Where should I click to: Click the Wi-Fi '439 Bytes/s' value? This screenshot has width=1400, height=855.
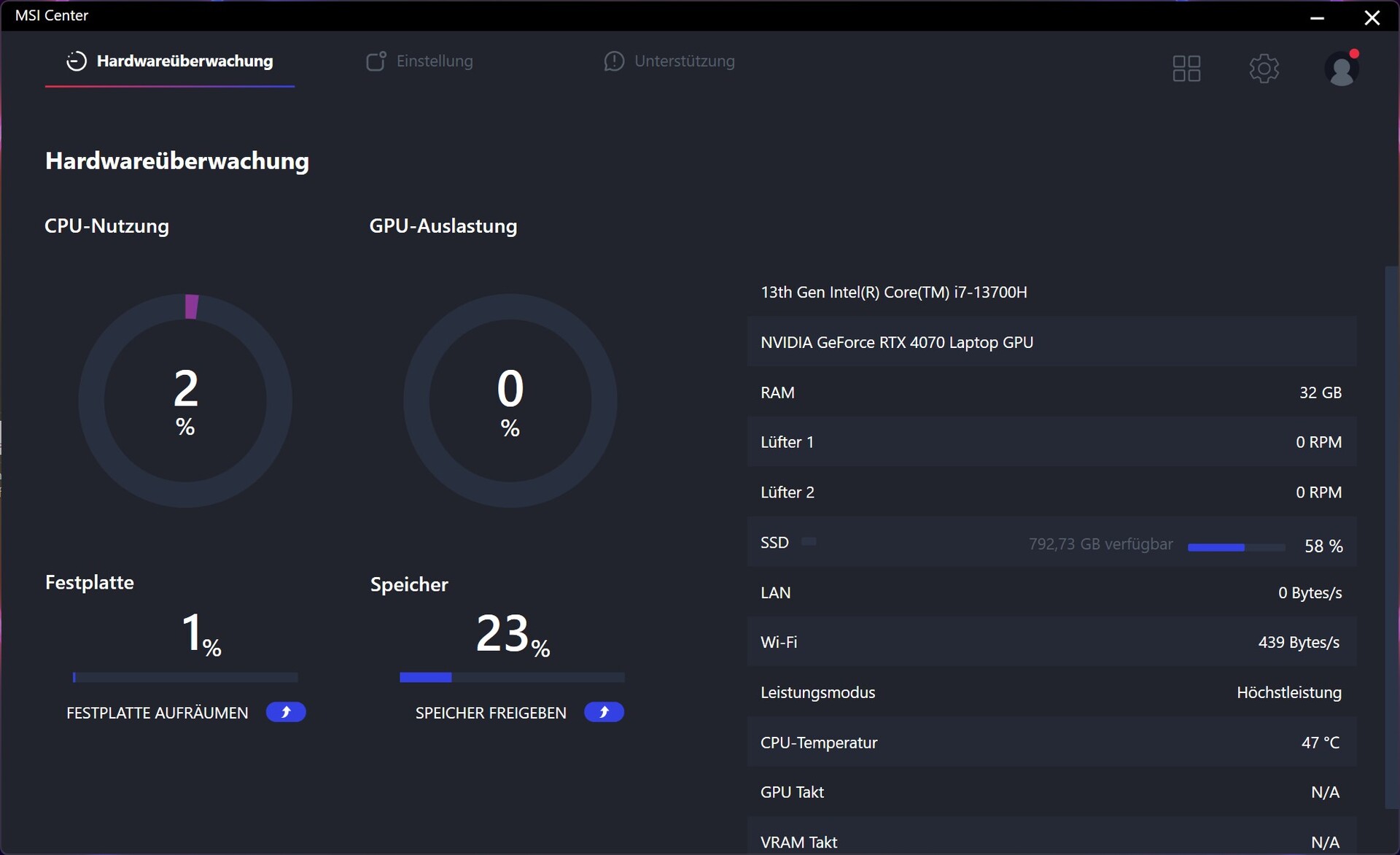point(1299,643)
